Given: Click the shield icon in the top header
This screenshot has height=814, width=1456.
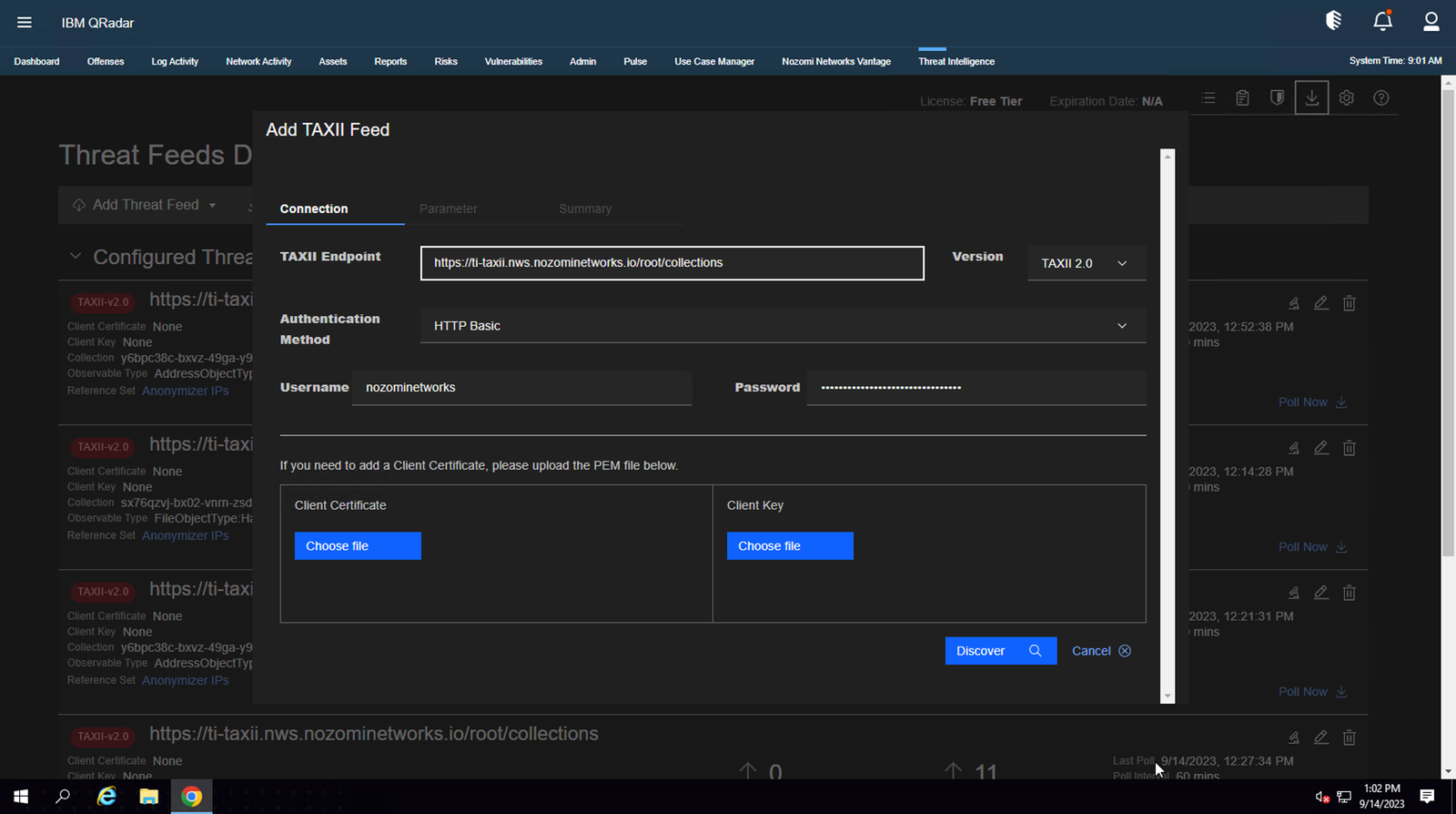Looking at the screenshot, I should click(1334, 21).
